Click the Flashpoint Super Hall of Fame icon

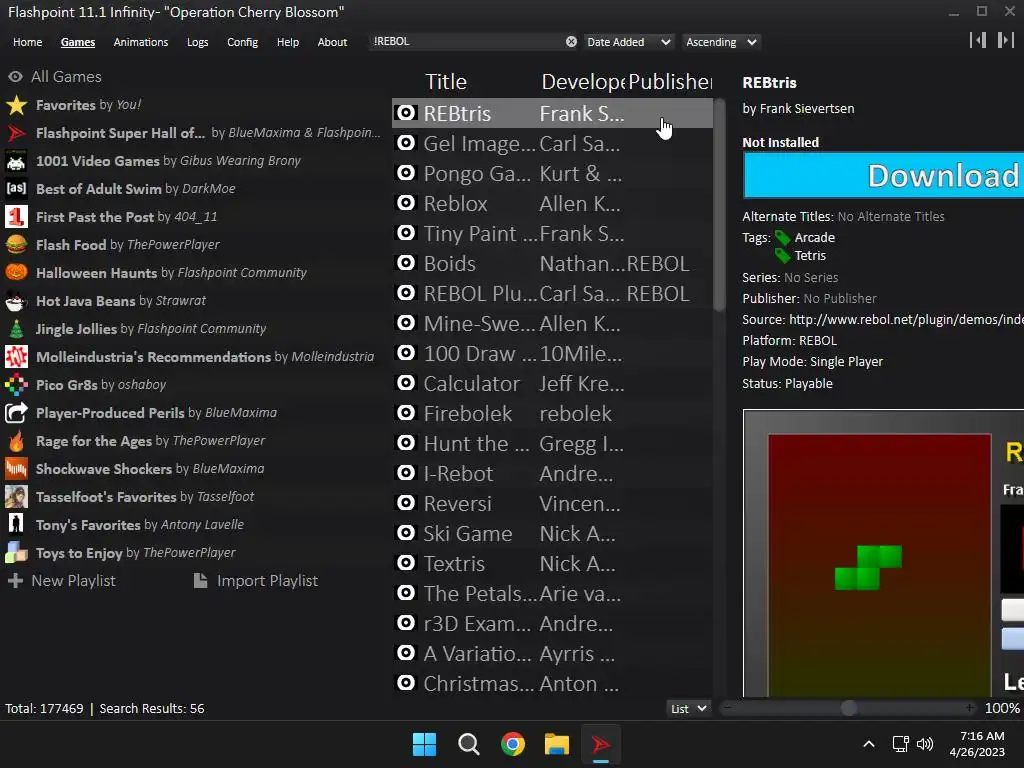click(x=16, y=133)
